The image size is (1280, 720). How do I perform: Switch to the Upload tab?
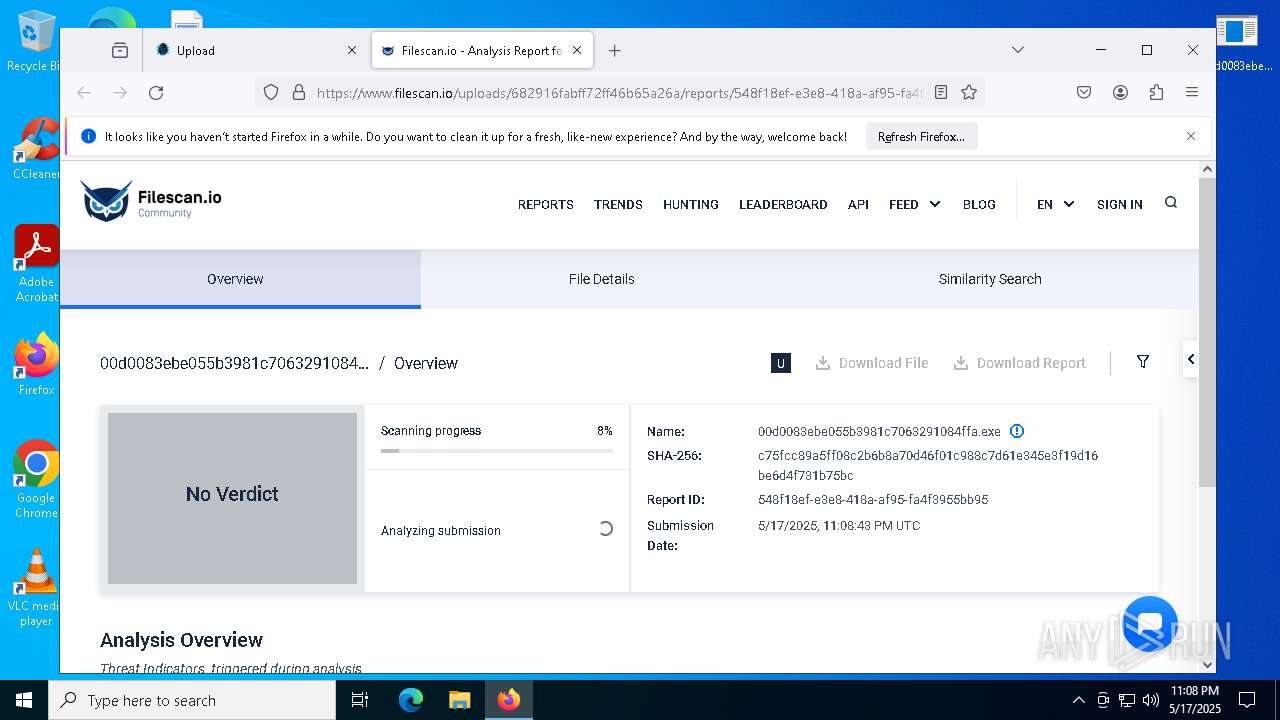coord(256,50)
